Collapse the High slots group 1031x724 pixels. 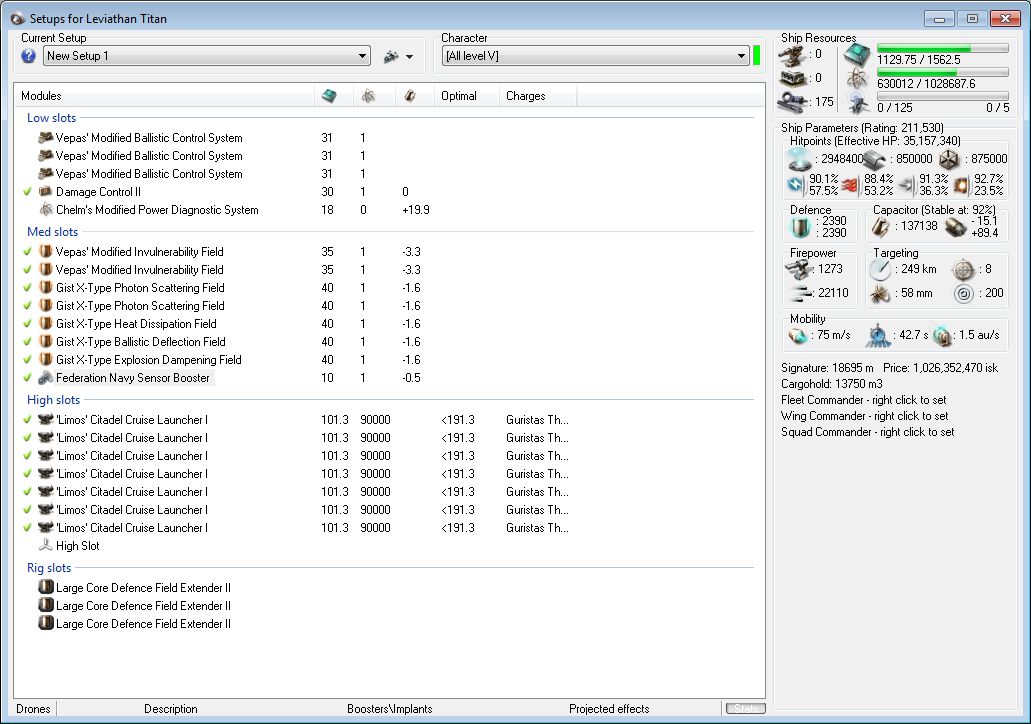[x=53, y=400]
